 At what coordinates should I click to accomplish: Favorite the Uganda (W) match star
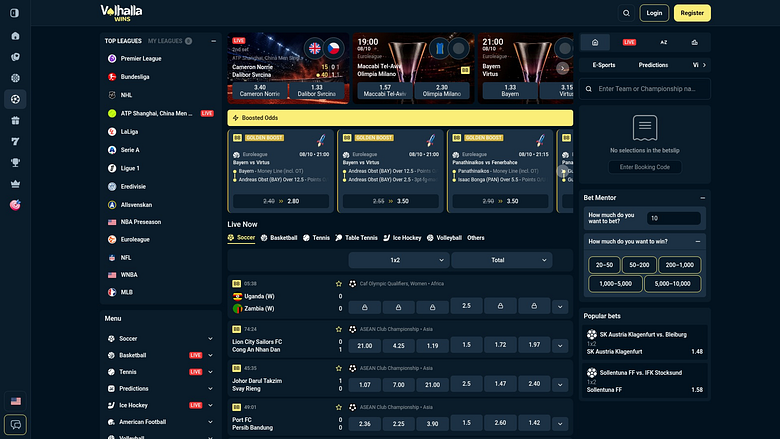pyautogui.click(x=339, y=284)
